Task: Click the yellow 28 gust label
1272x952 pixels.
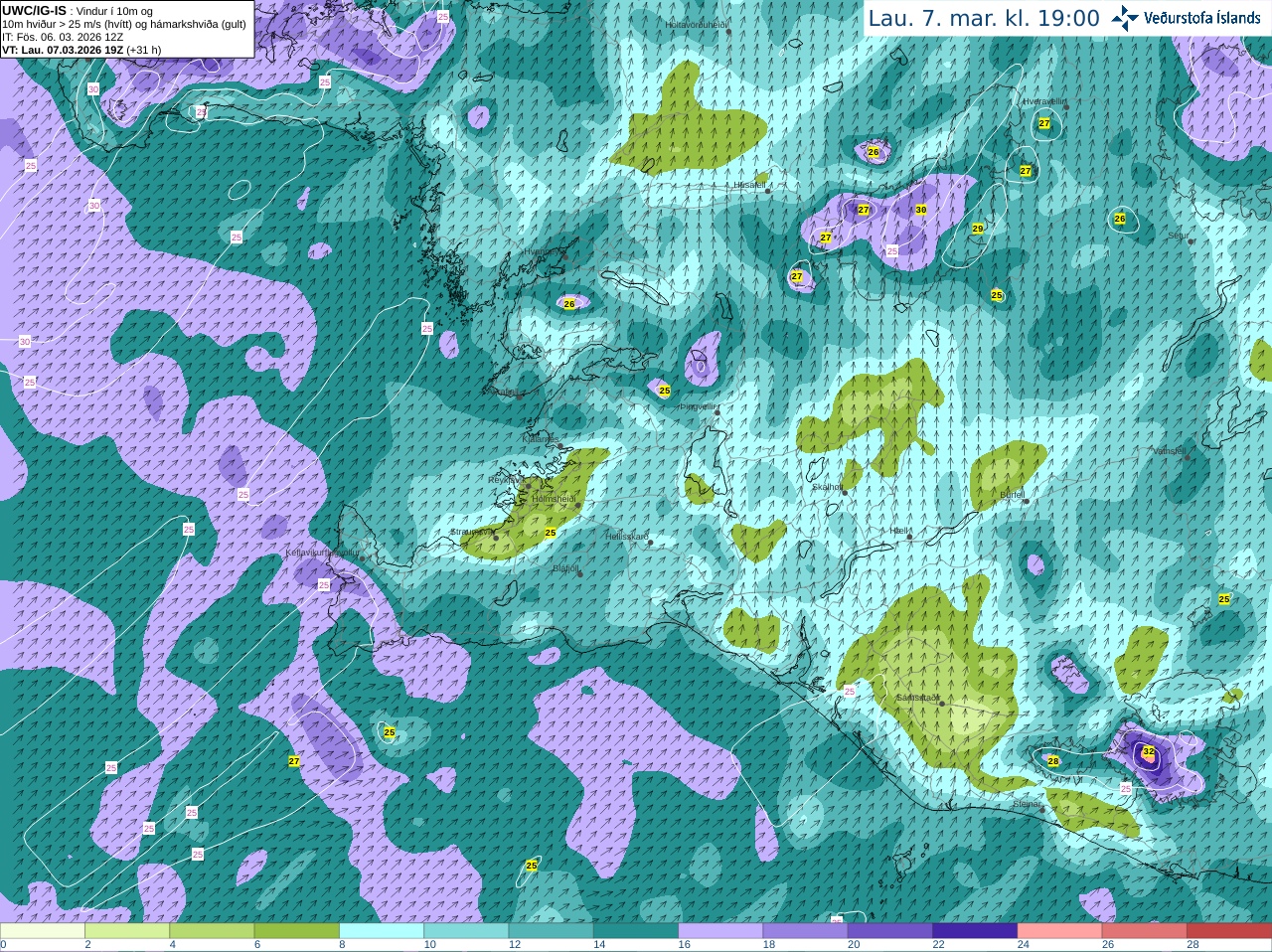Action: [1053, 761]
